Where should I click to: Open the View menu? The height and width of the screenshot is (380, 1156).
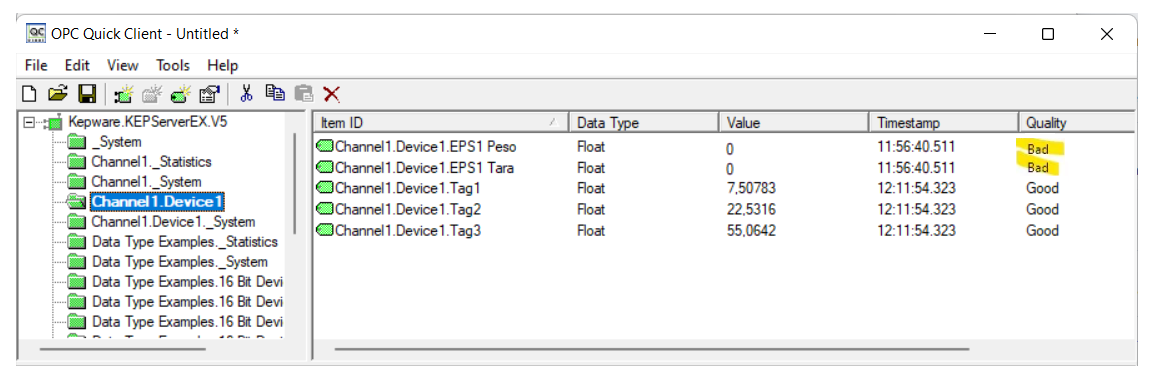tap(122, 65)
